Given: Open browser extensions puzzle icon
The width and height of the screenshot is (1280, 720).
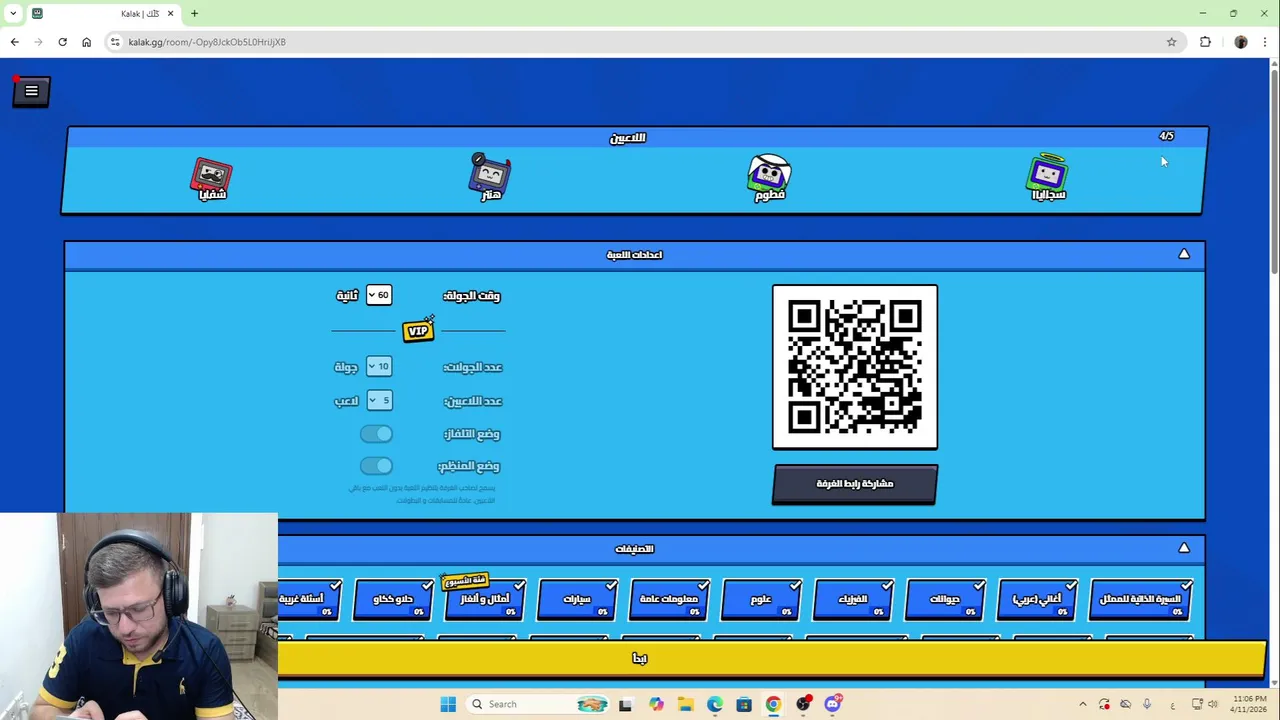Looking at the screenshot, I should [x=1205, y=42].
